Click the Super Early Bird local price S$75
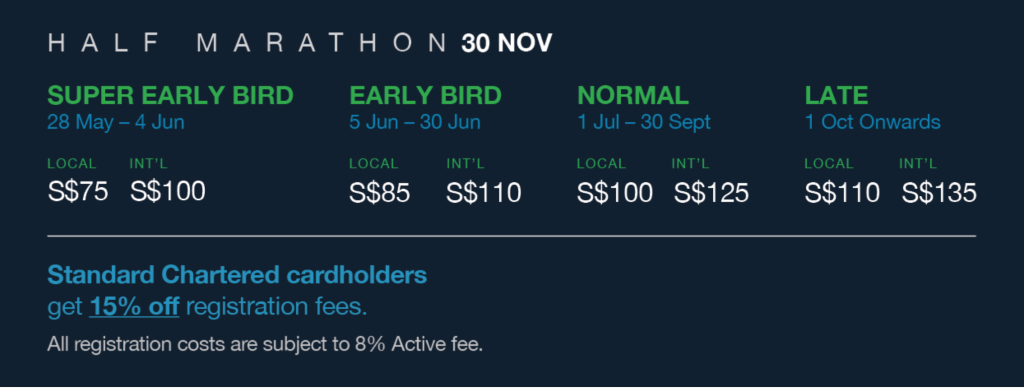This screenshot has height=388, width=1024. [78, 191]
